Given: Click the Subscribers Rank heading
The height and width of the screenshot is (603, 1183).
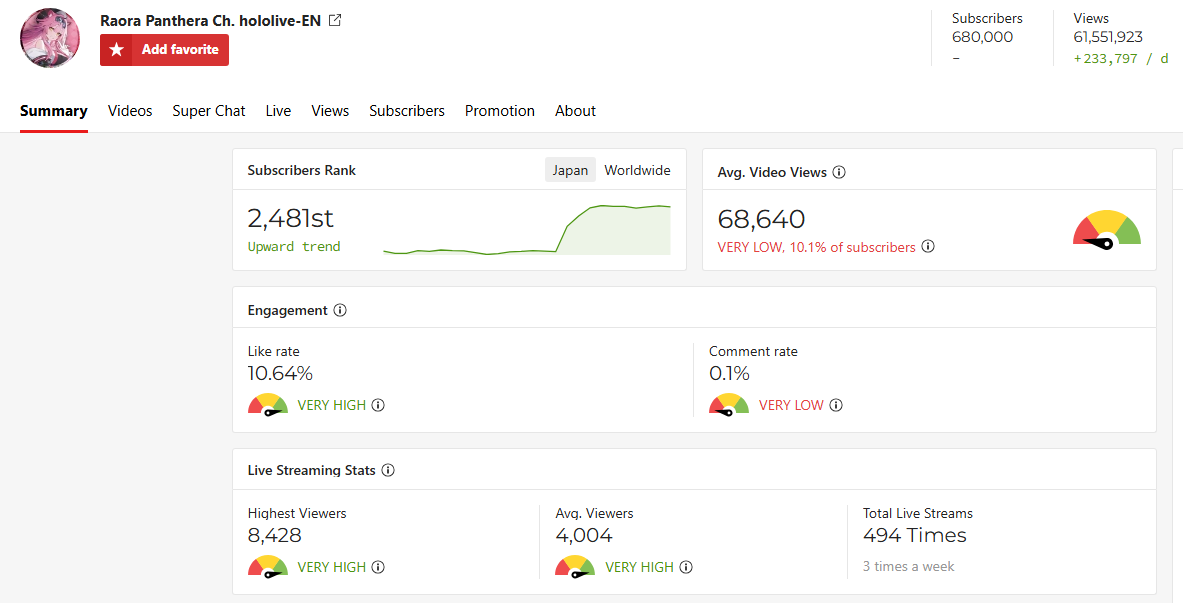Looking at the screenshot, I should coord(302,171).
